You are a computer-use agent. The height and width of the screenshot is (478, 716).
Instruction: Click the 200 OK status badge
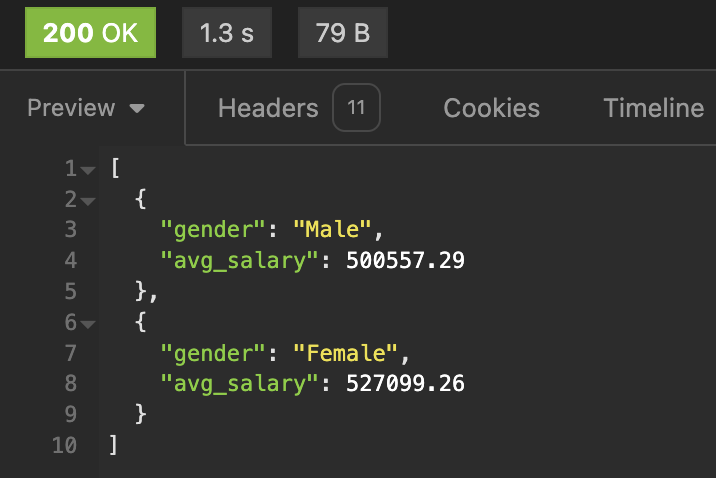pyautogui.click(x=90, y=33)
